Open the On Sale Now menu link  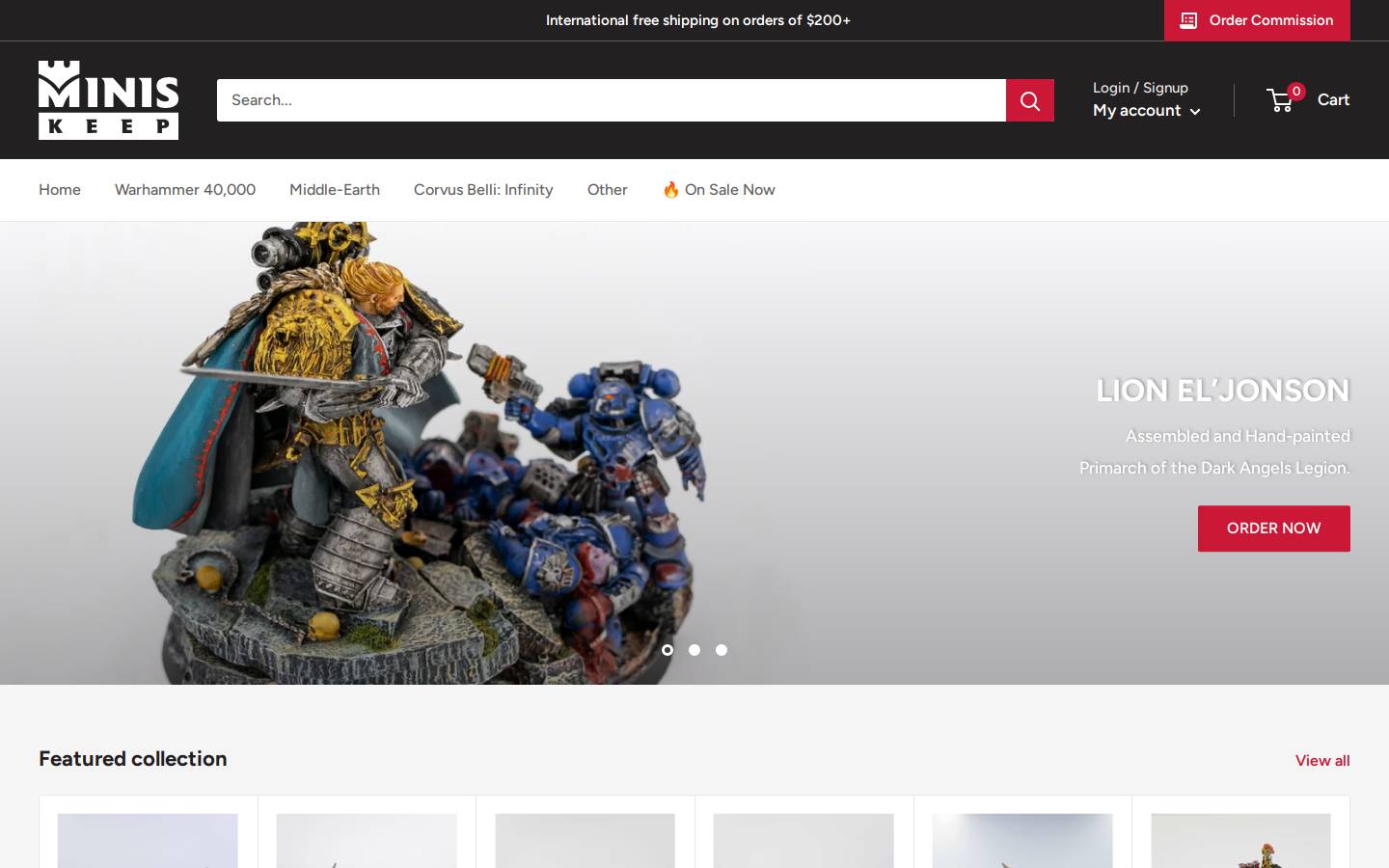(719, 190)
